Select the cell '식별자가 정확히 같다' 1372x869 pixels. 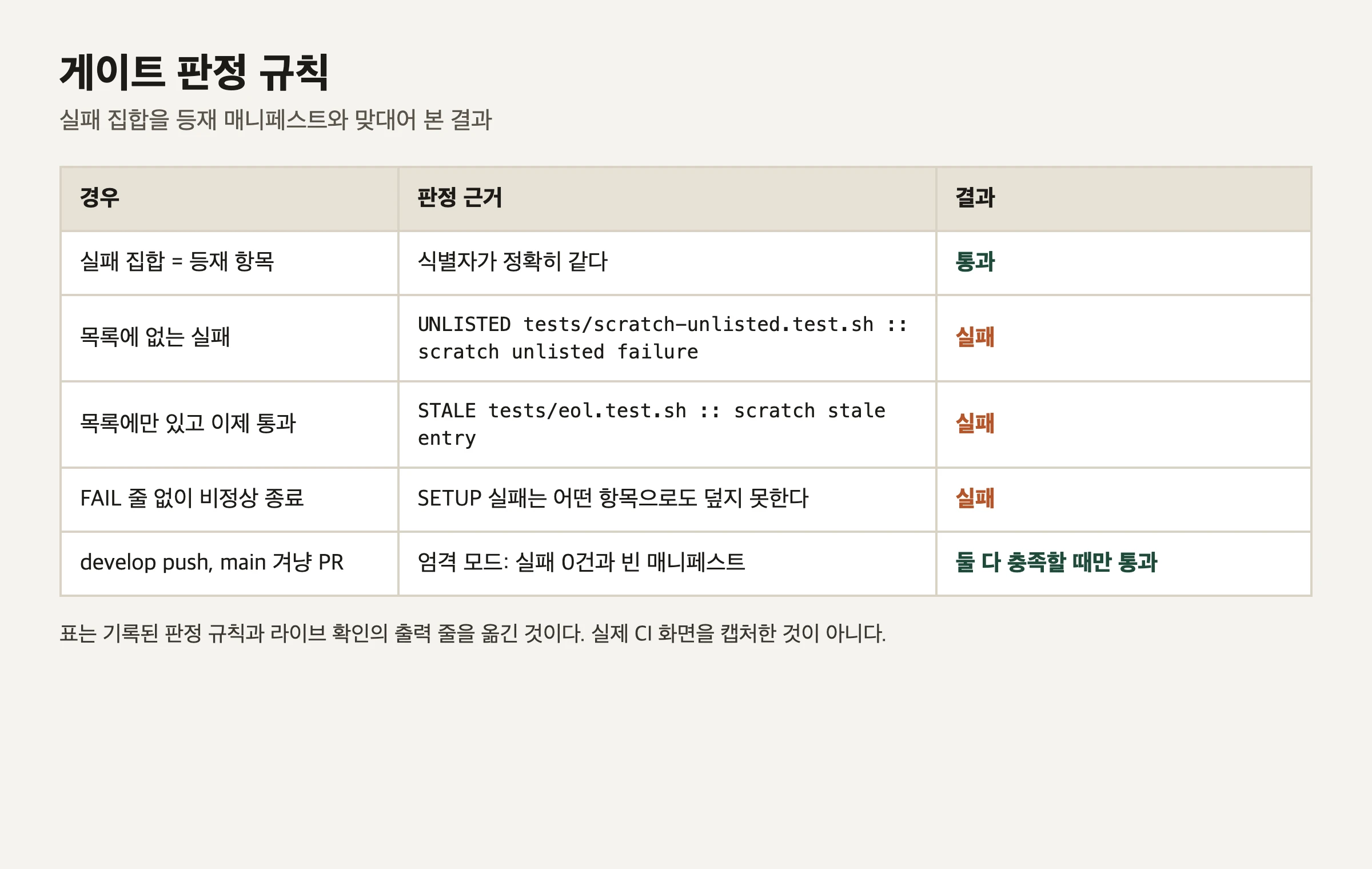[667, 263]
